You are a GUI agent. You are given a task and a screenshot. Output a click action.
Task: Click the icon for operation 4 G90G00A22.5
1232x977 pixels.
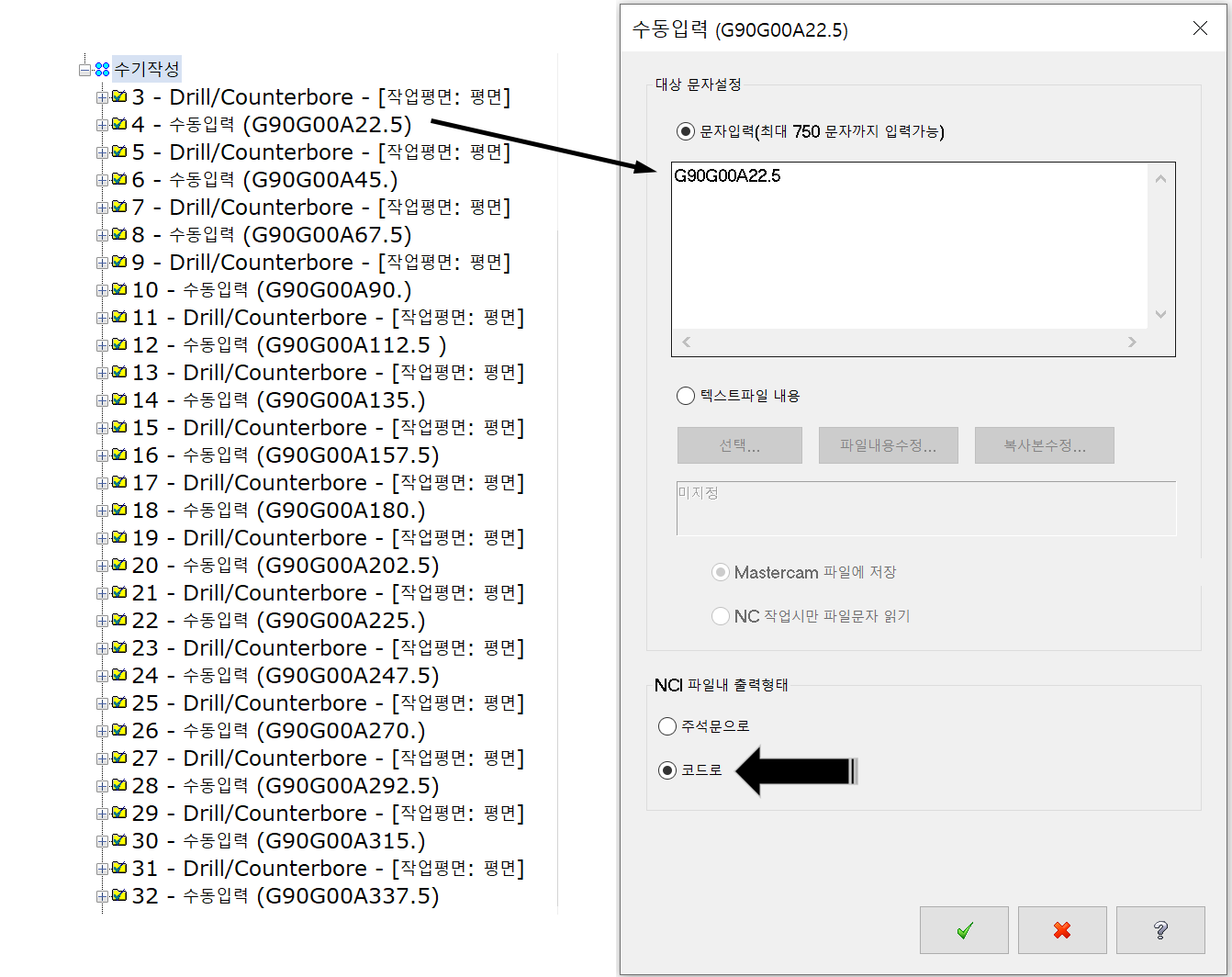coord(119,124)
